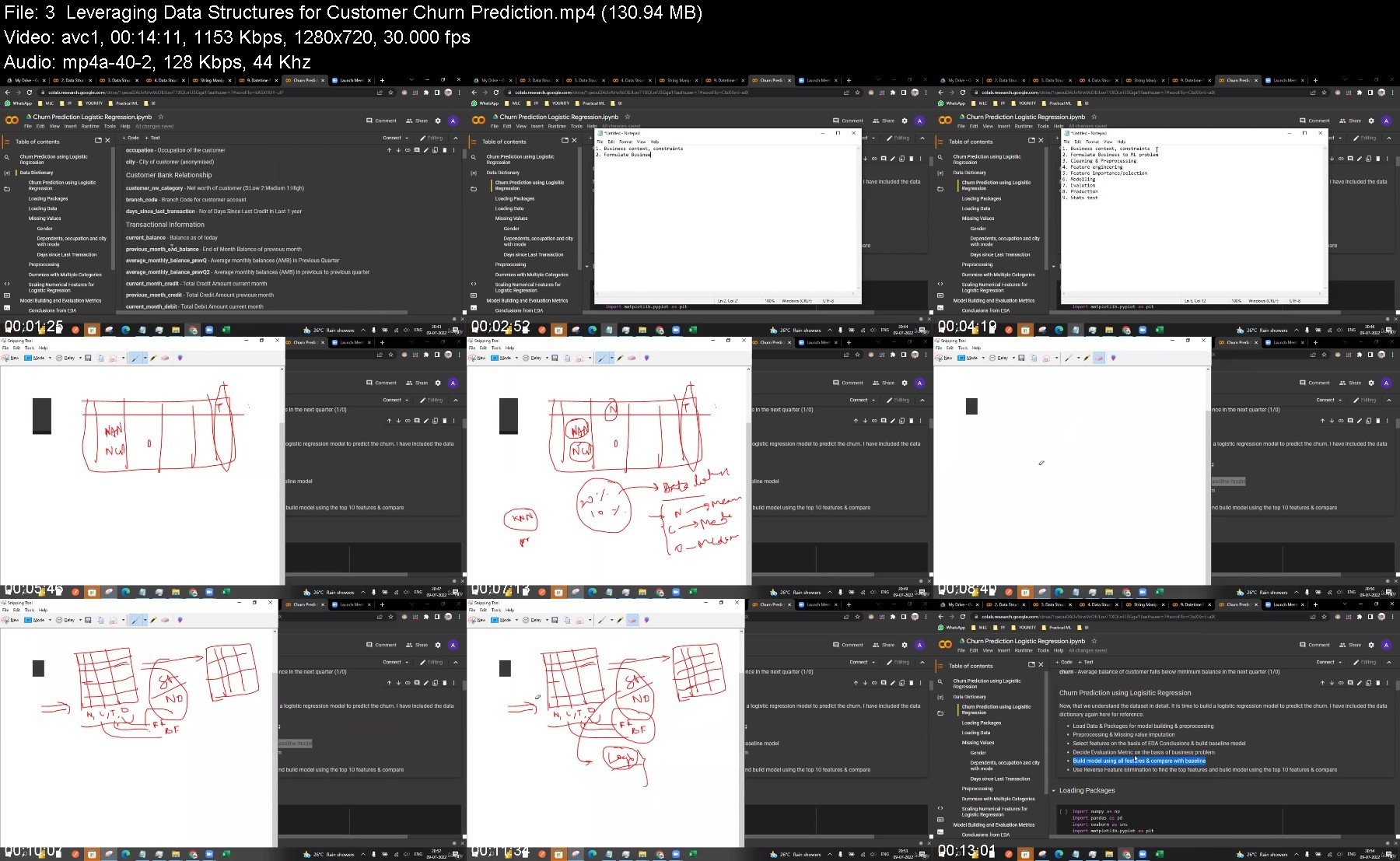1400x861 pixels.
Task: Toggle Eraser tool in 00:07:13 frame
Action: tap(632, 358)
